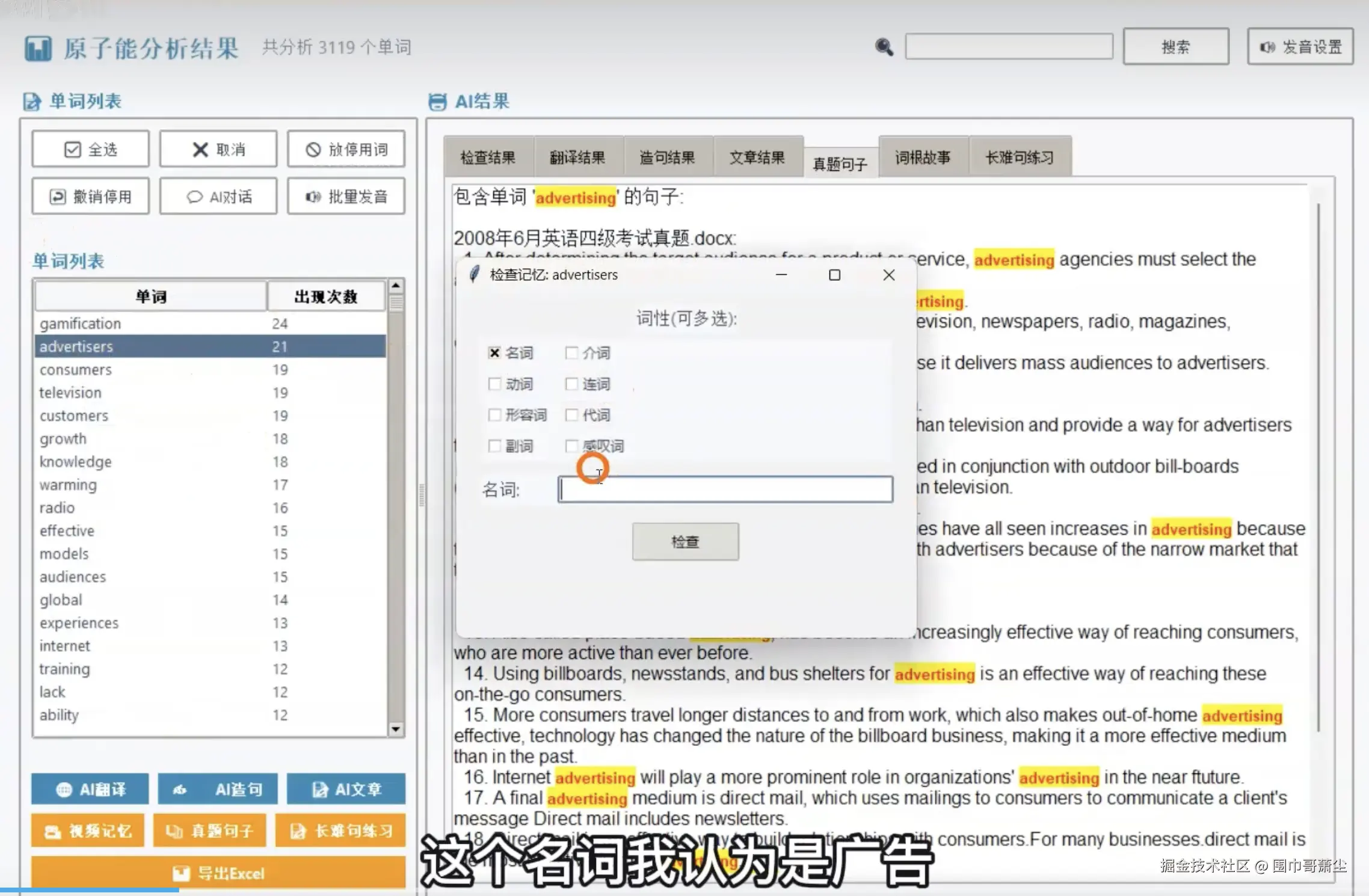Click the results pane vertical scrollbar
The image size is (1369, 896).
[1318, 467]
